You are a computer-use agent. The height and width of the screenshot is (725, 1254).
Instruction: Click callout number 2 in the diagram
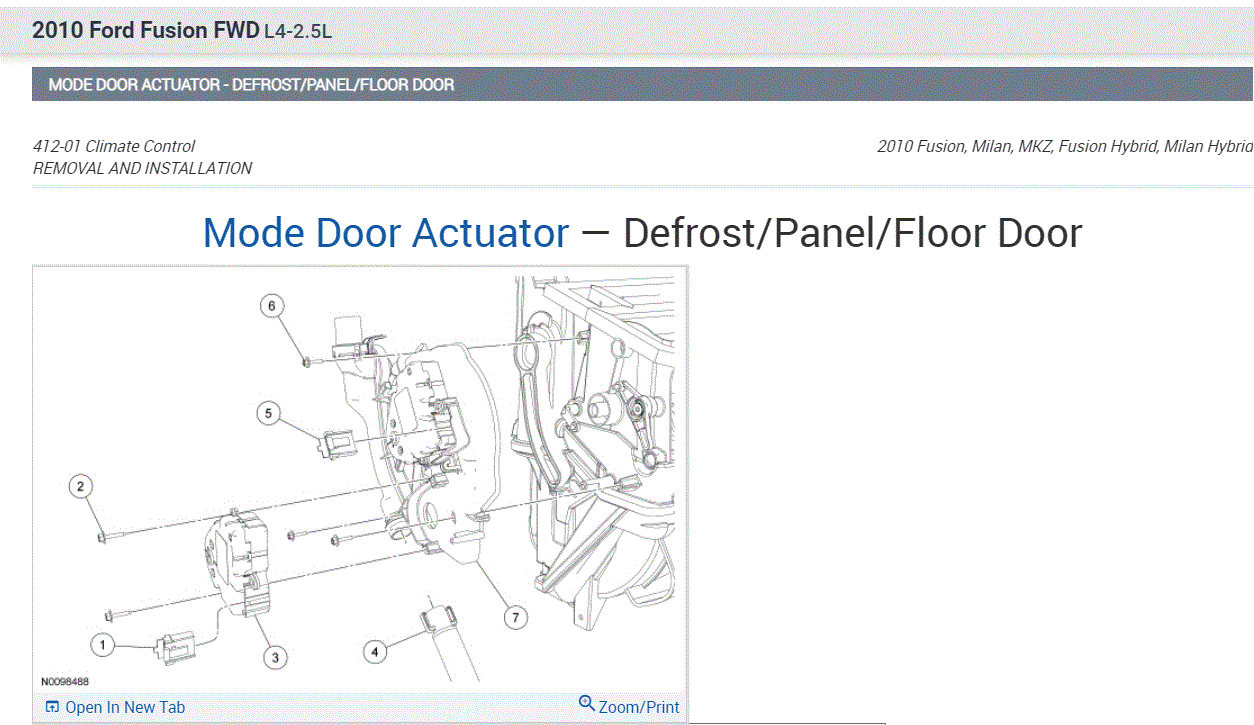click(81, 487)
